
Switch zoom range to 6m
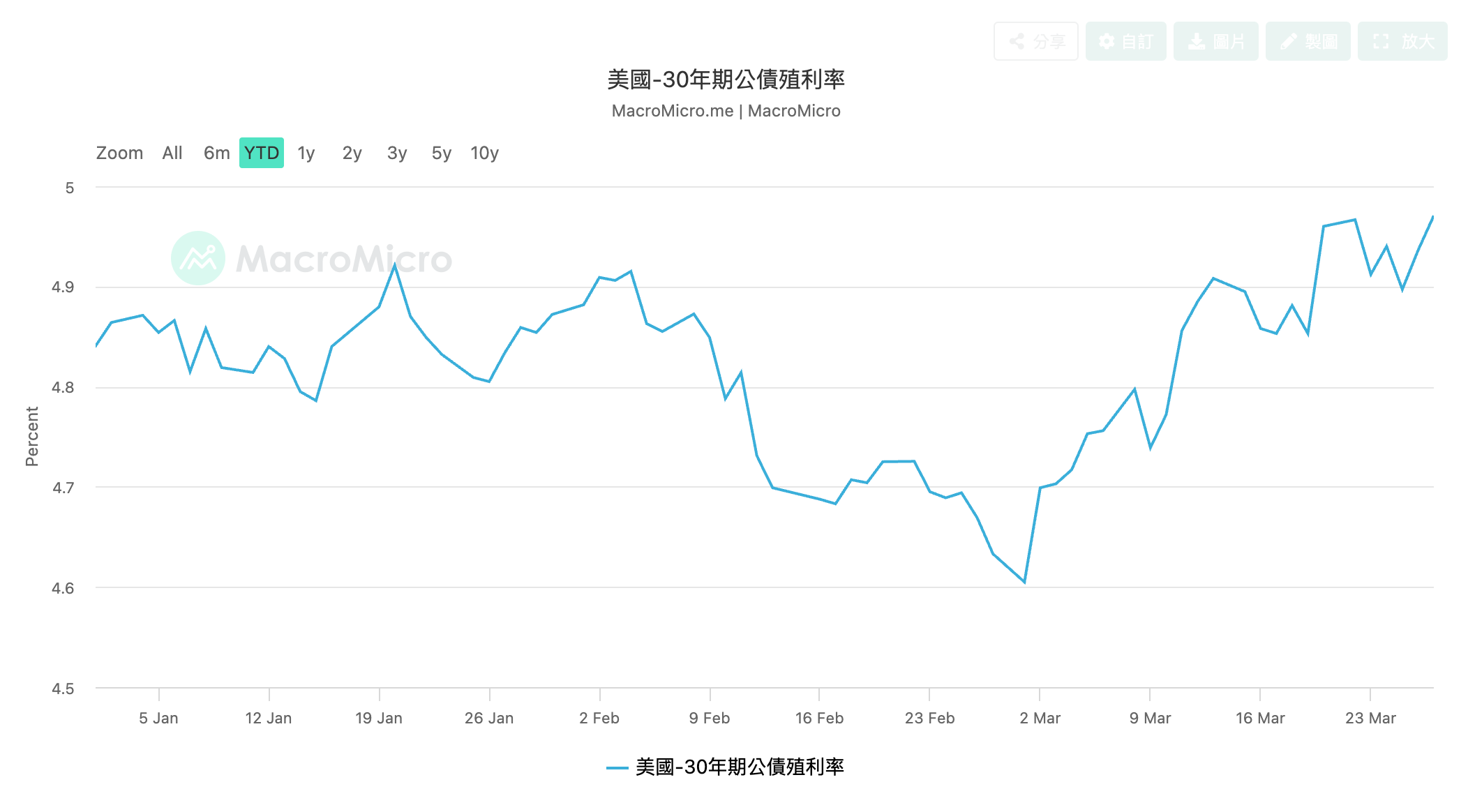[x=216, y=153]
